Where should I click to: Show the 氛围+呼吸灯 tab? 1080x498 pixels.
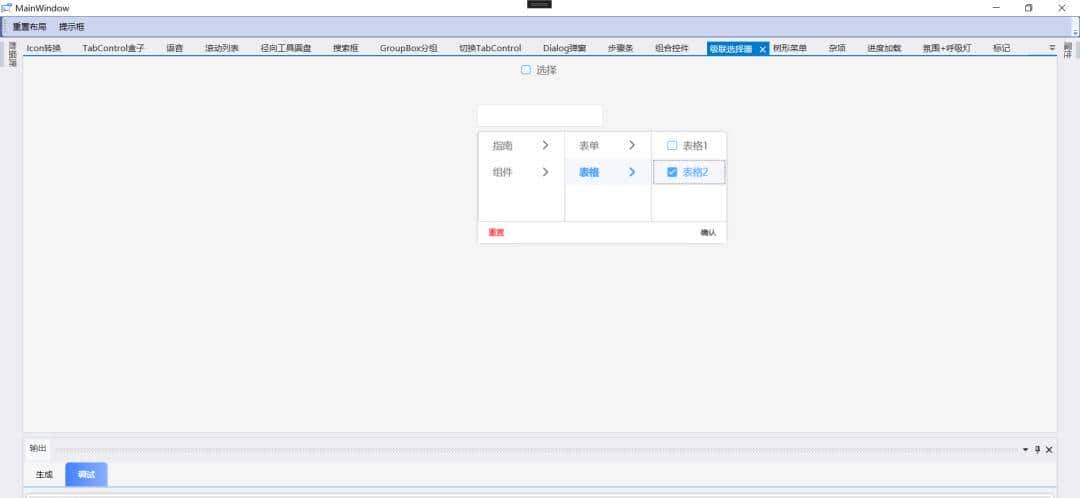(948, 48)
